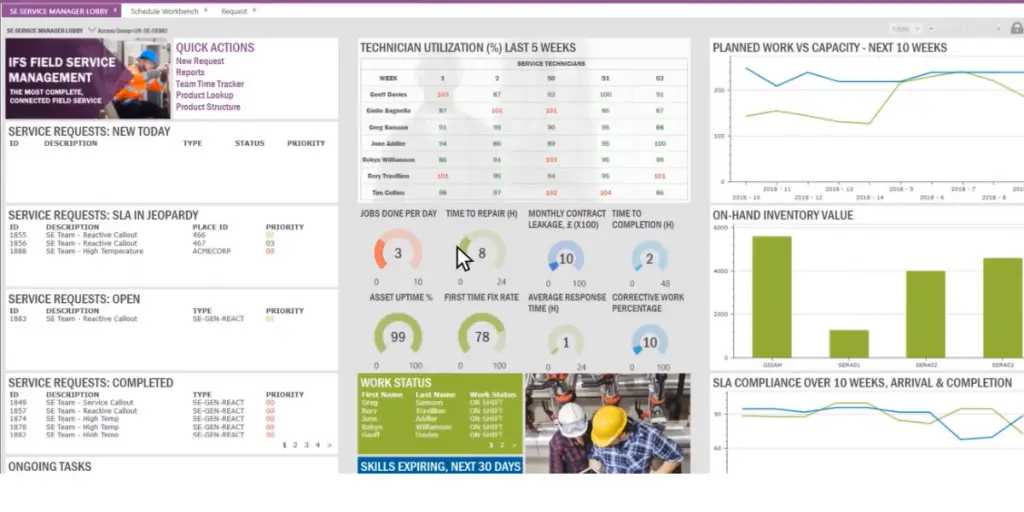Go to page 2 of completed requests

click(296, 444)
